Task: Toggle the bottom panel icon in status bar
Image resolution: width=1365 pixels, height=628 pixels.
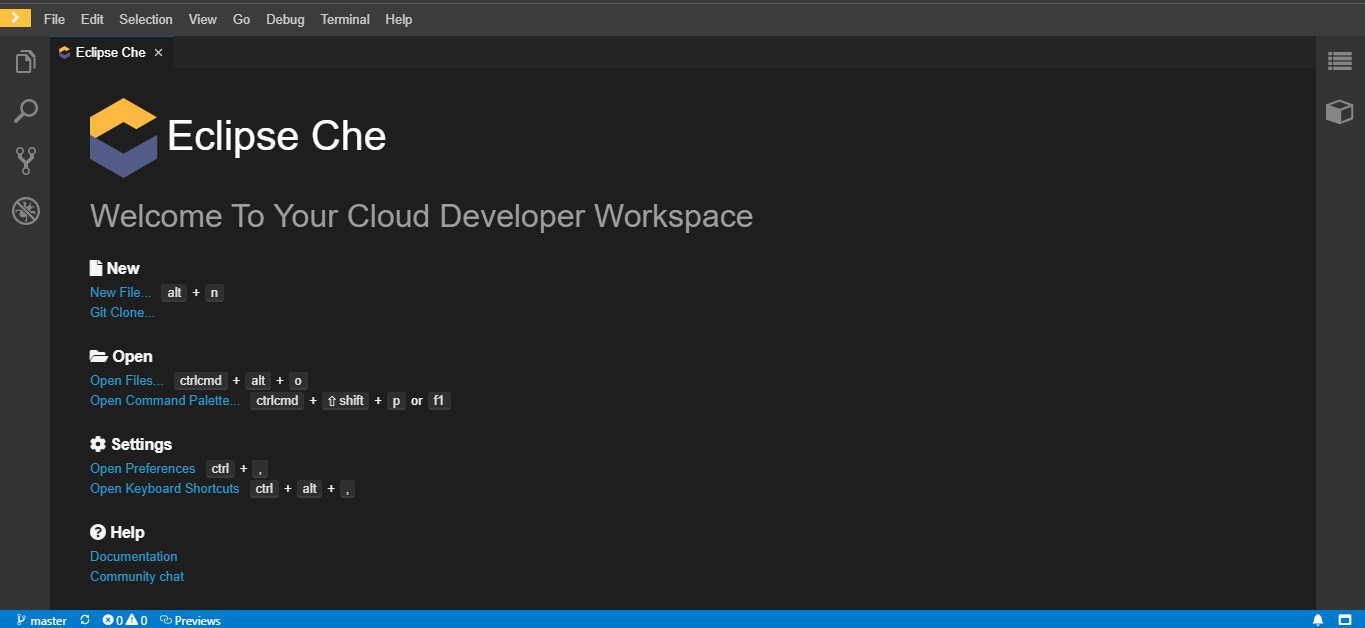Action: pyautogui.click(x=1345, y=620)
